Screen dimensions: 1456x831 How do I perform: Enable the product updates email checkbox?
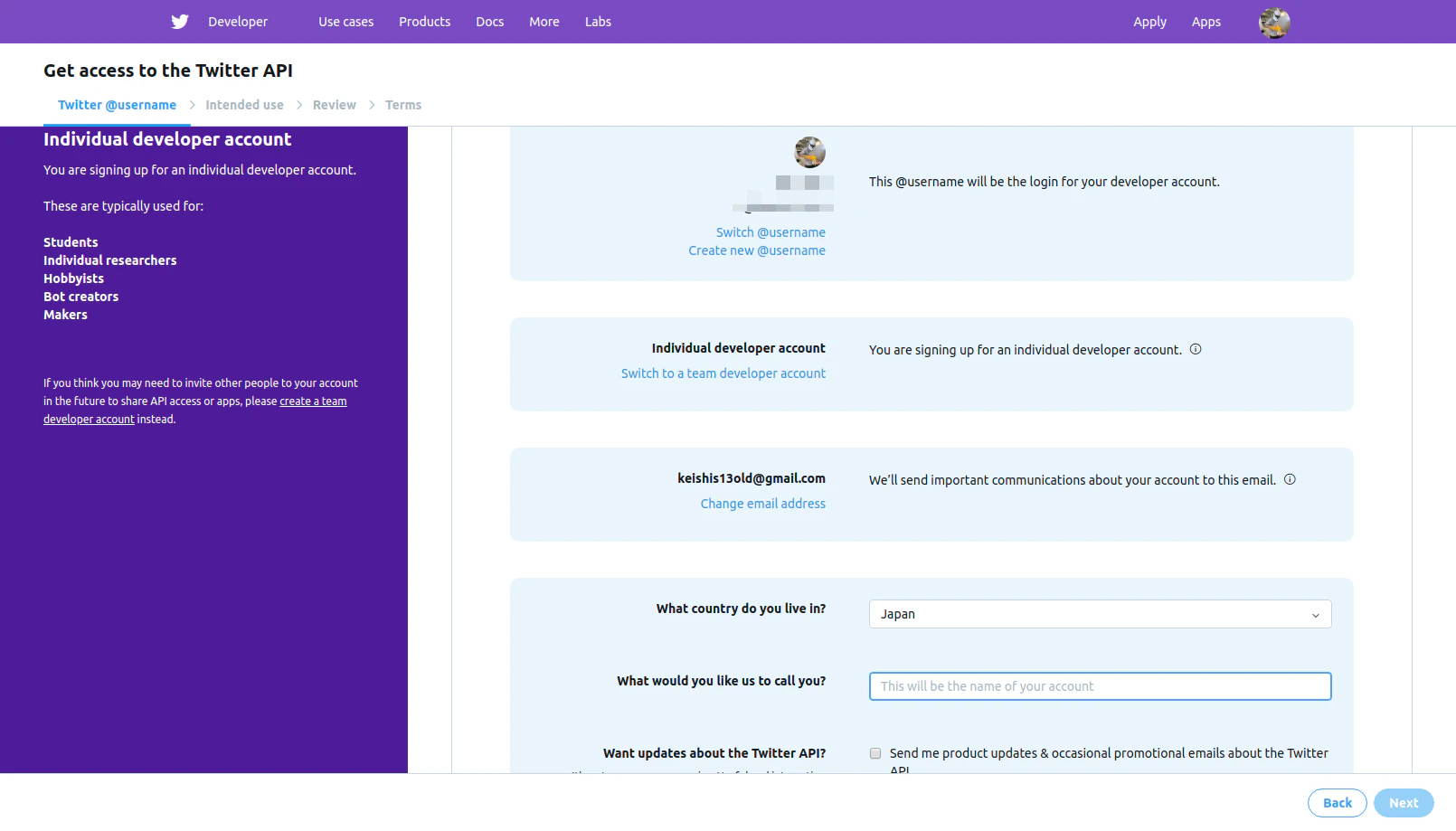point(875,753)
